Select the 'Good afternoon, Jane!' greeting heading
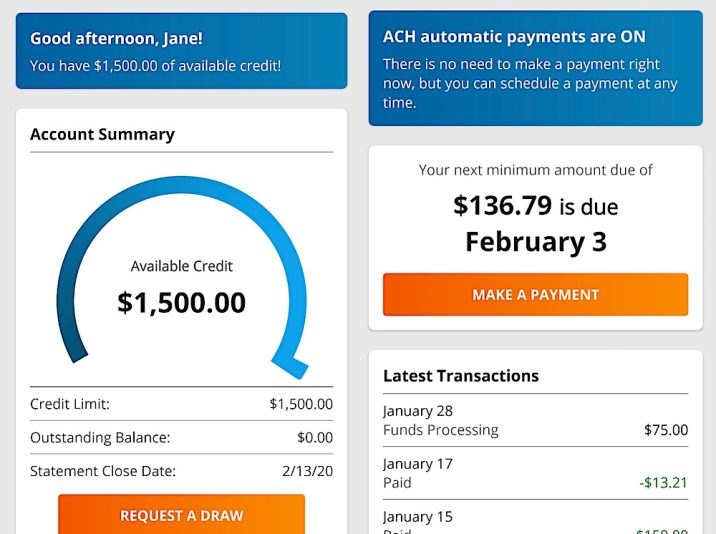The width and height of the screenshot is (716, 534). 116,39
